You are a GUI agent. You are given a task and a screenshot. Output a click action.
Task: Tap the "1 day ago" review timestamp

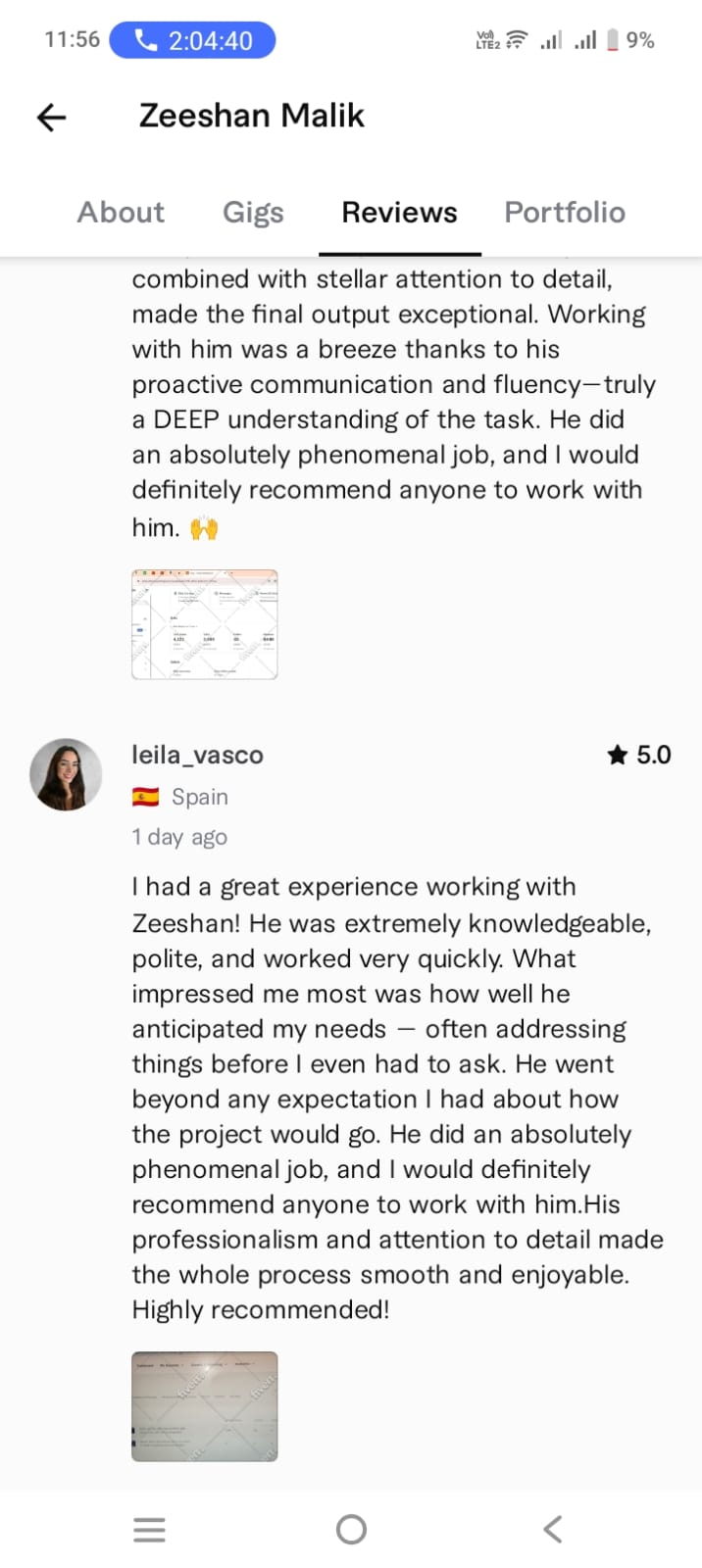click(x=179, y=837)
